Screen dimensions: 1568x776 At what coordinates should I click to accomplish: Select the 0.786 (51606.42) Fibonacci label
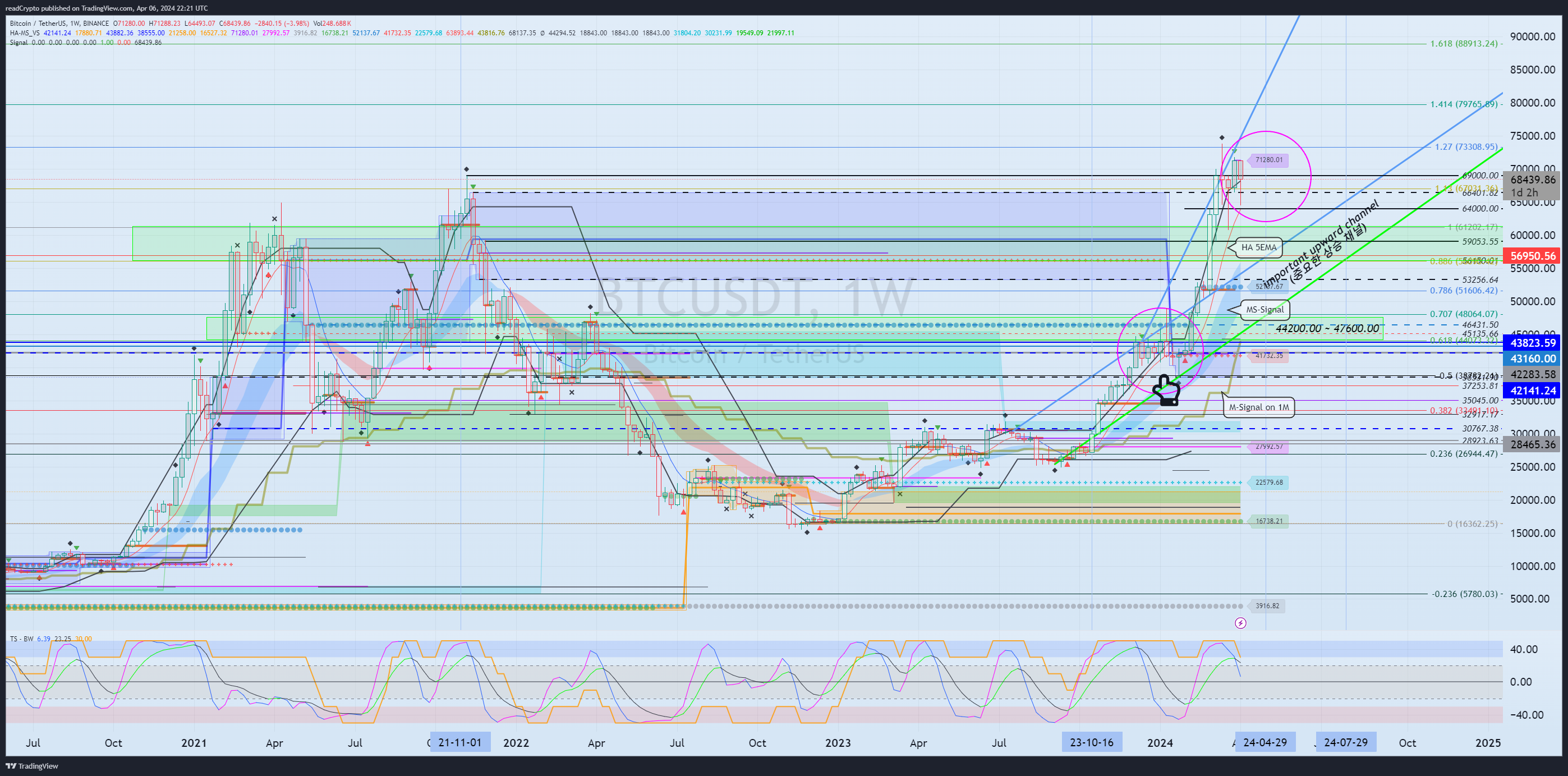[x=1463, y=290]
